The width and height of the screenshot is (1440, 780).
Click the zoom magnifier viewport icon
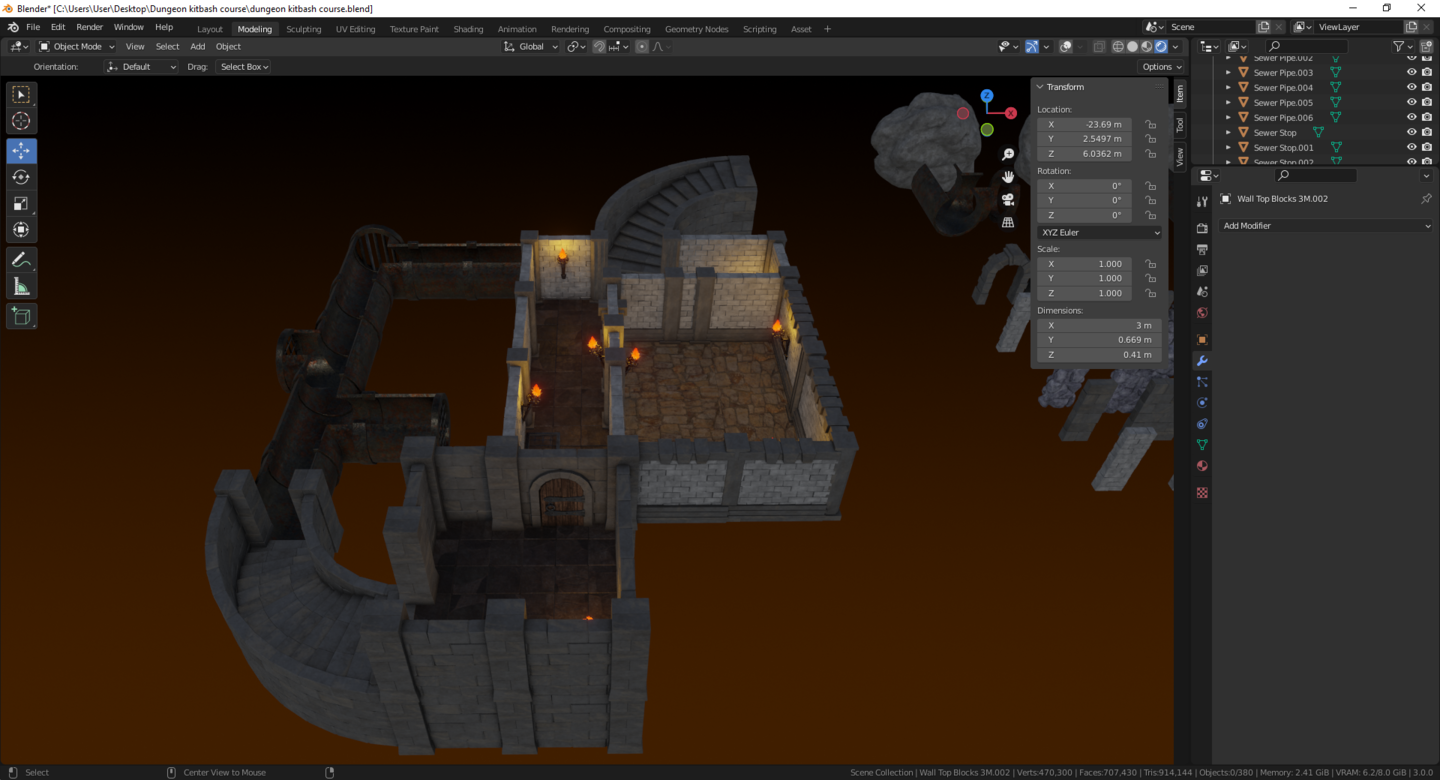point(1008,154)
